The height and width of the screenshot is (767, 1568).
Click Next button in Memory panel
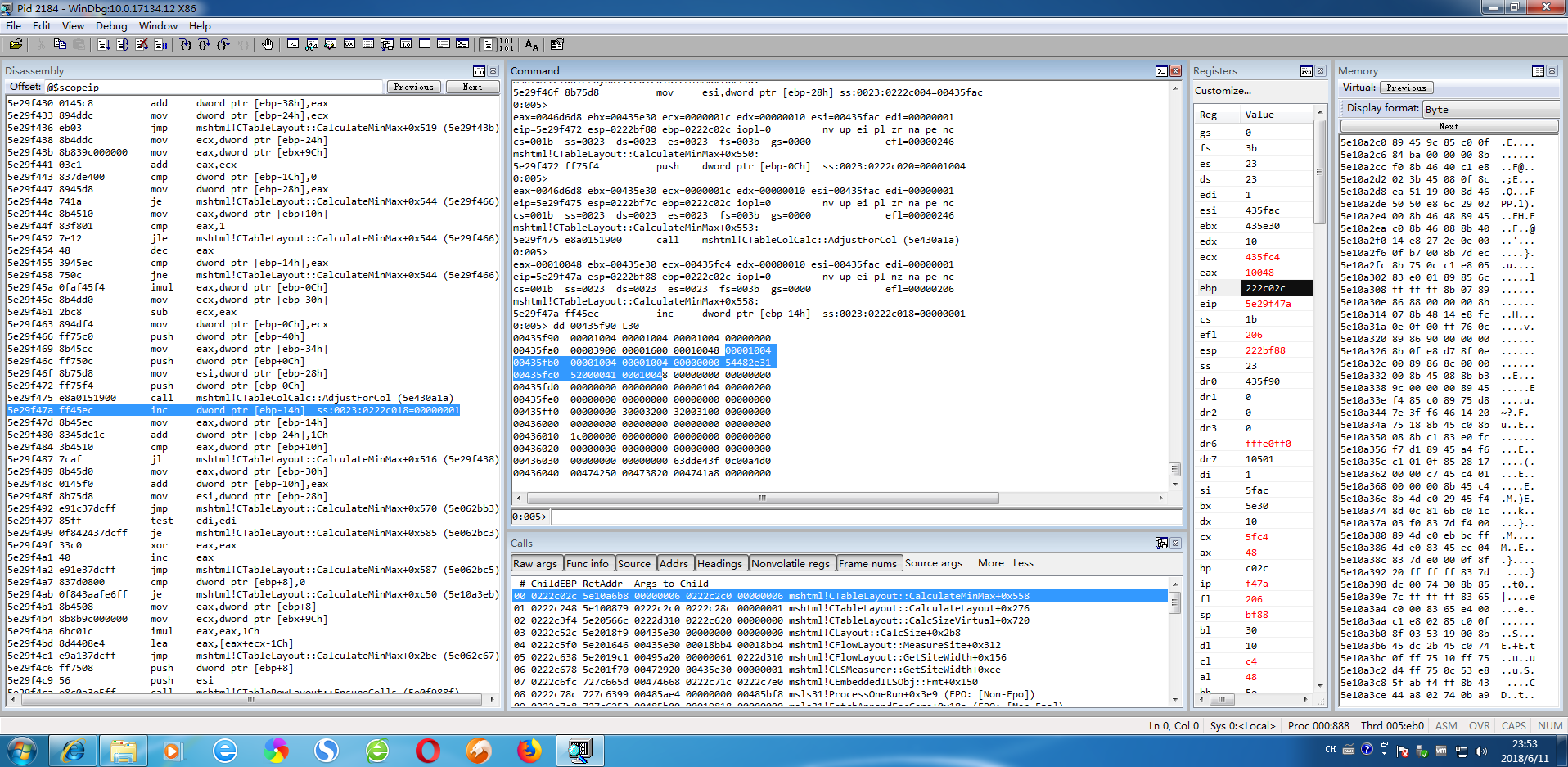pyautogui.click(x=1449, y=126)
